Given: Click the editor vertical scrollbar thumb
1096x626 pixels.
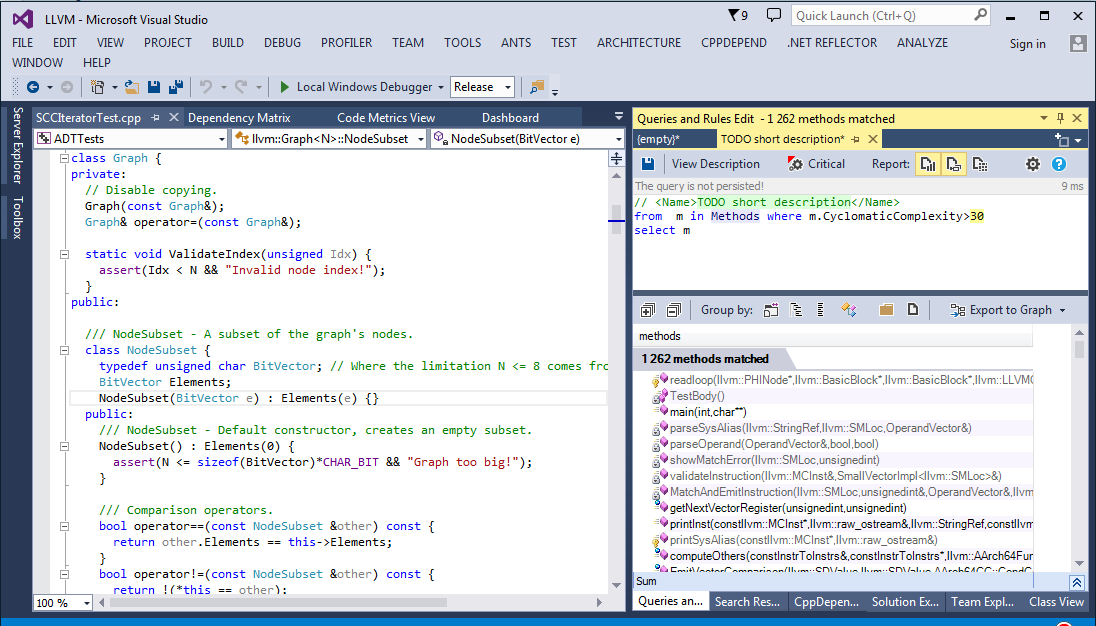Looking at the screenshot, I should click(x=616, y=220).
